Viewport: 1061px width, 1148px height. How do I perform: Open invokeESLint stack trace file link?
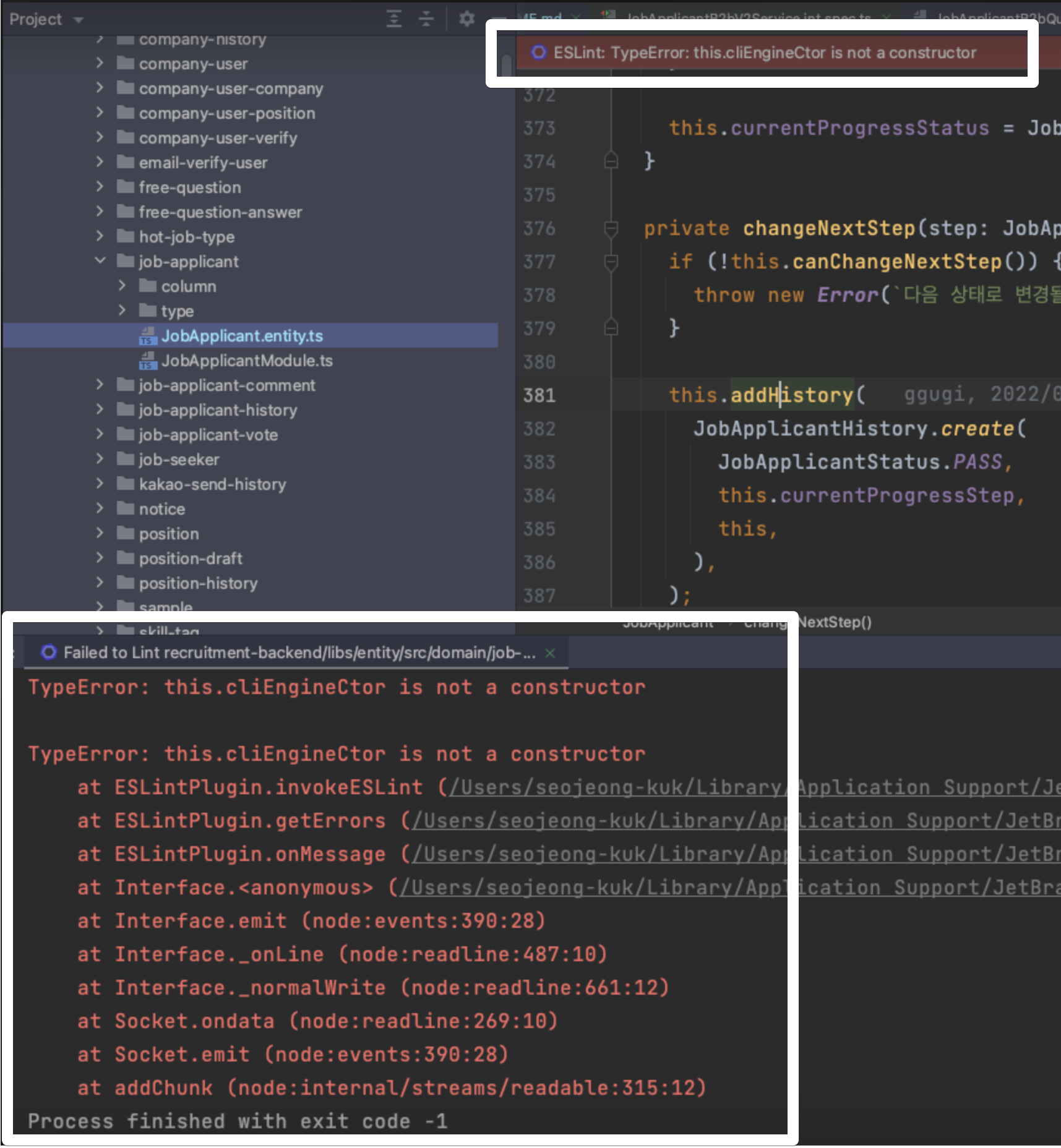pos(755,787)
